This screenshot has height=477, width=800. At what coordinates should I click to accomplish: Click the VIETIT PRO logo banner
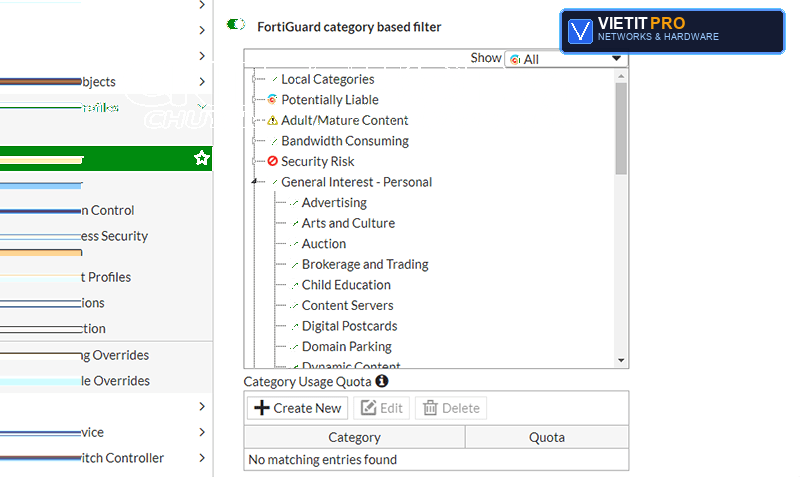tap(672, 31)
